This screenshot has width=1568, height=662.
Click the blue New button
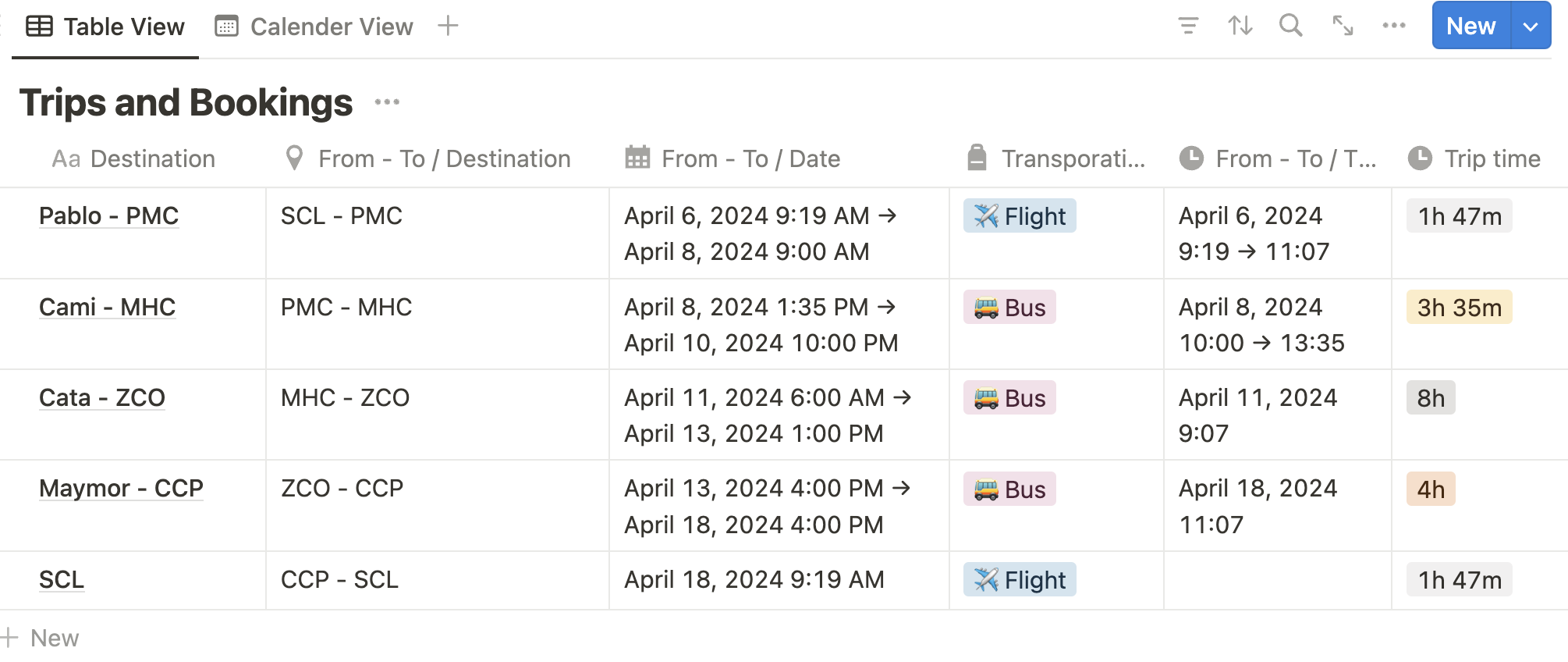coord(1470,27)
